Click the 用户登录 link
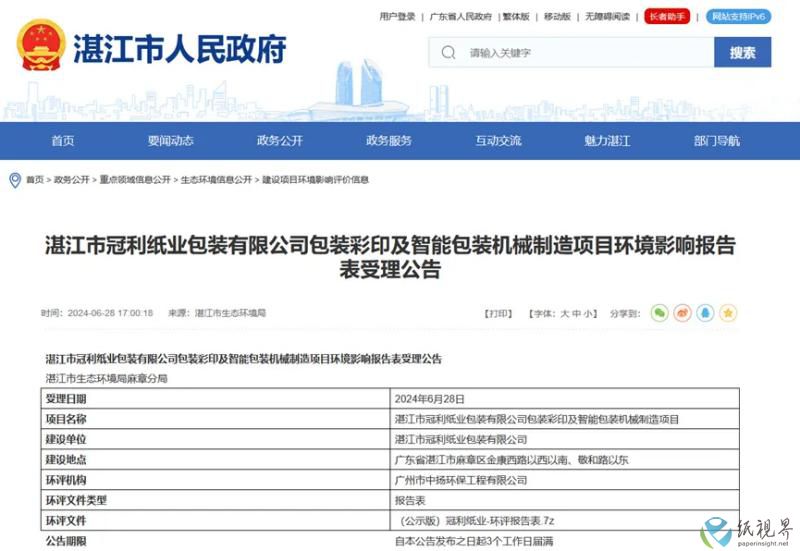 [x=397, y=17]
